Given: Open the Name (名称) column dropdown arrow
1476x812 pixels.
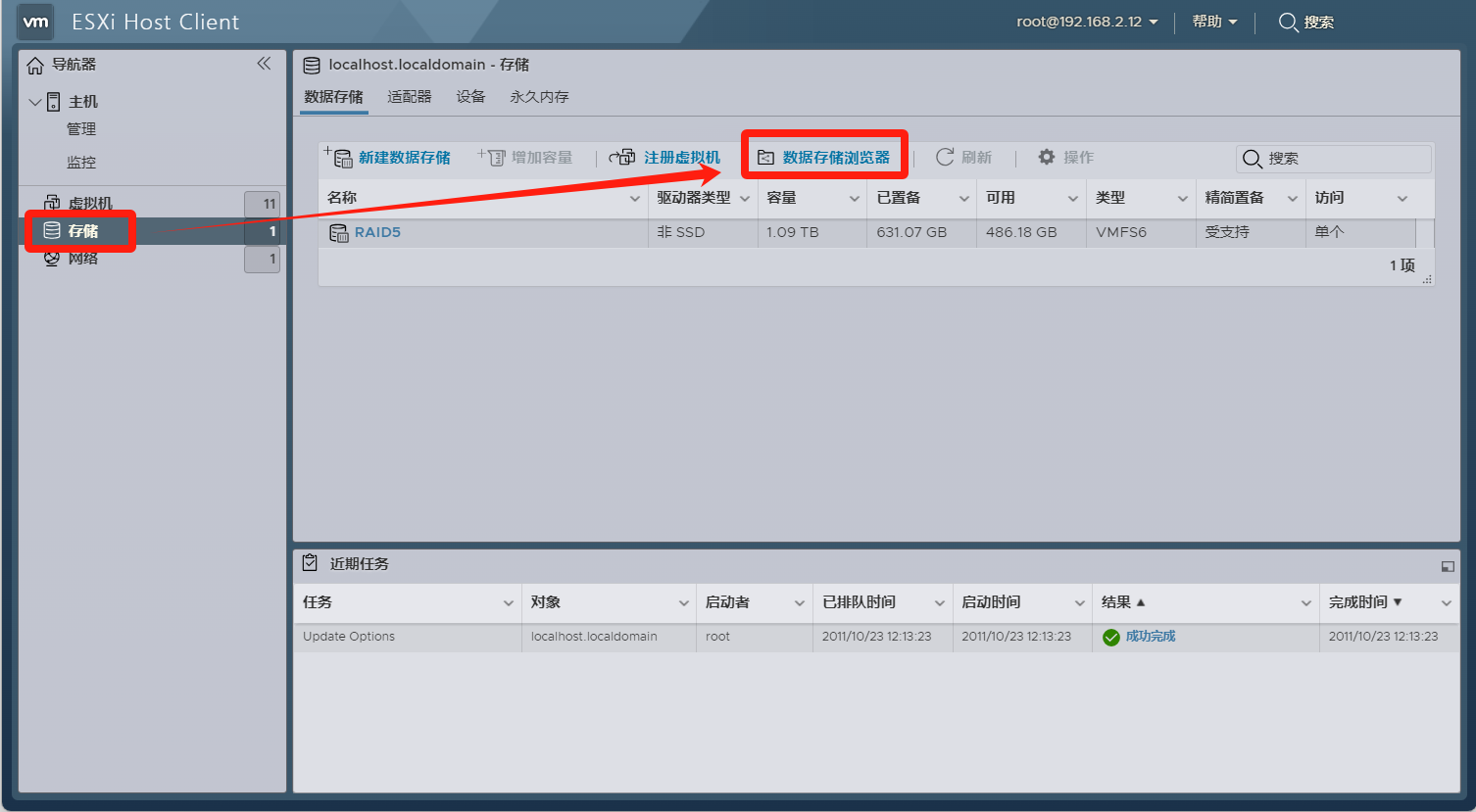Looking at the screenshot, I should (x=634, y=199).
